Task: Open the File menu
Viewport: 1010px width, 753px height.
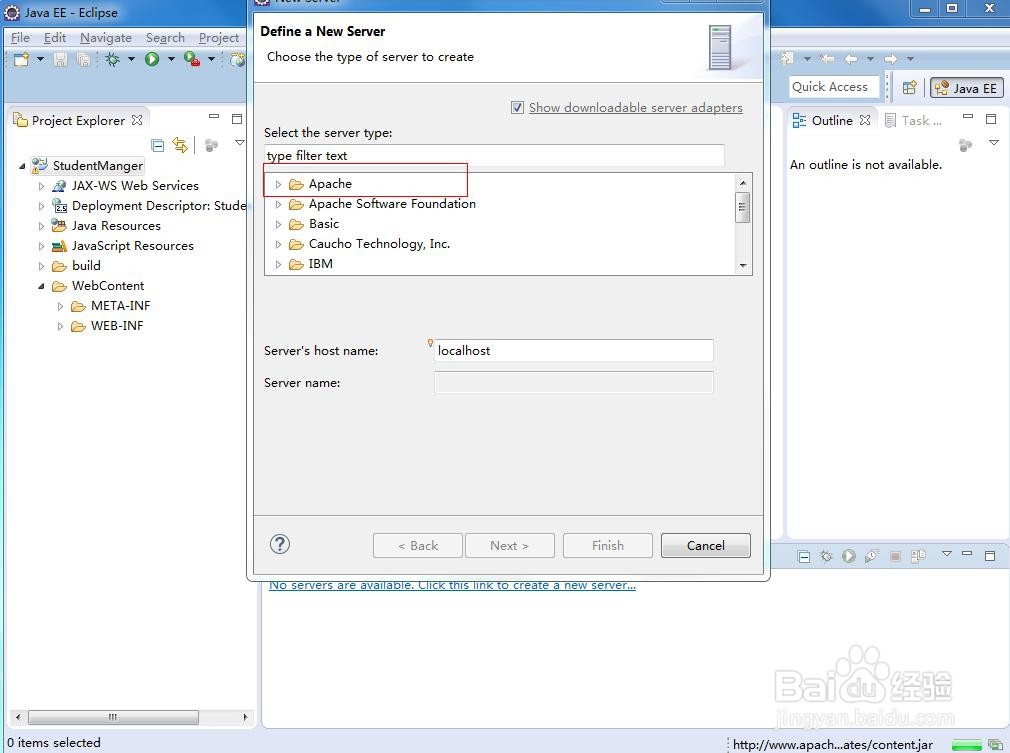Action: [20, 37]
